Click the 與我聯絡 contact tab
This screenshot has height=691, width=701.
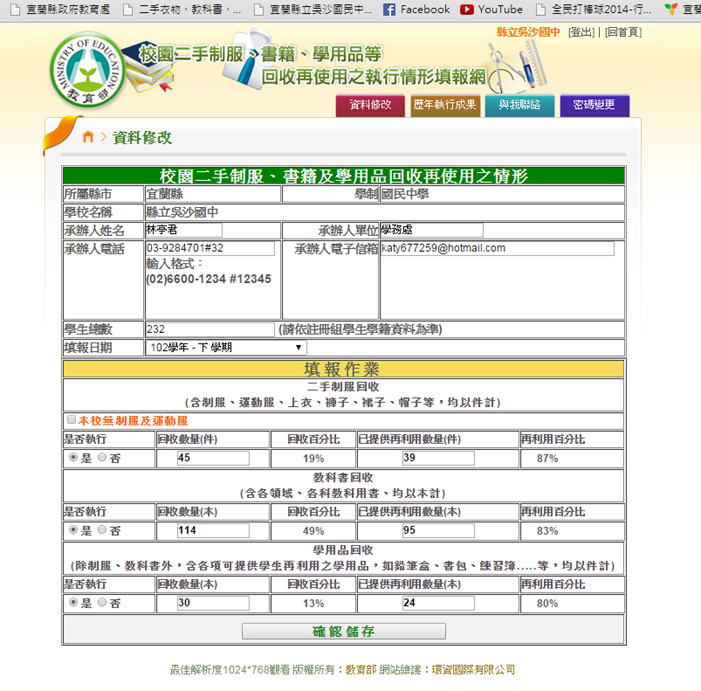coord(519,105)
